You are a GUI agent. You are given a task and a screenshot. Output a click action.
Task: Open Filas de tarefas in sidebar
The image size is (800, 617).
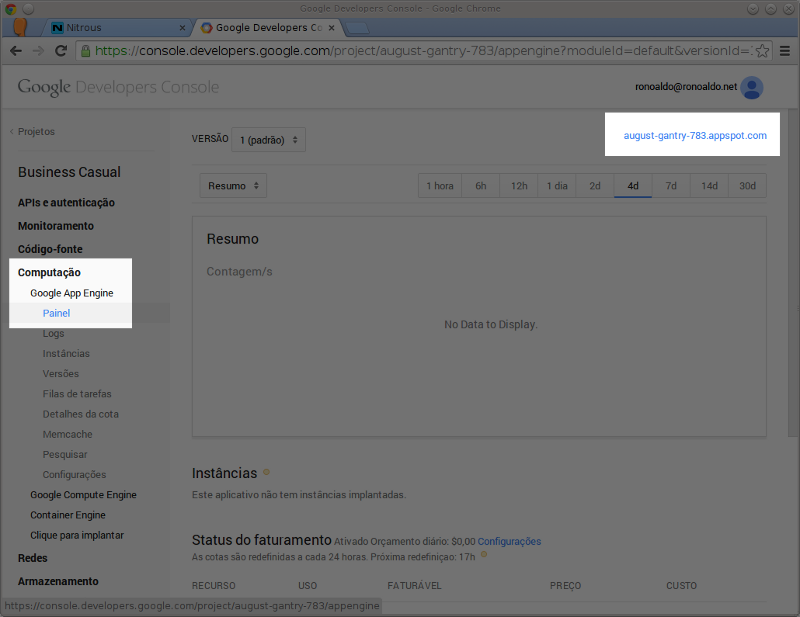pos(77,394)
